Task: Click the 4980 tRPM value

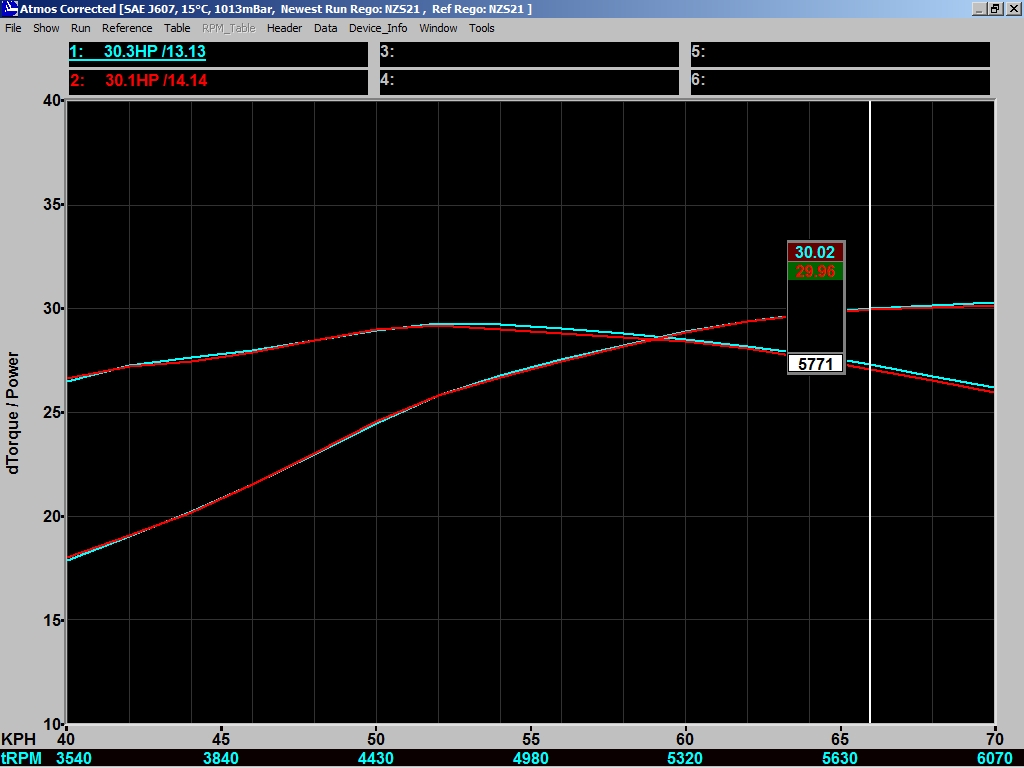Action: (530, 758)
